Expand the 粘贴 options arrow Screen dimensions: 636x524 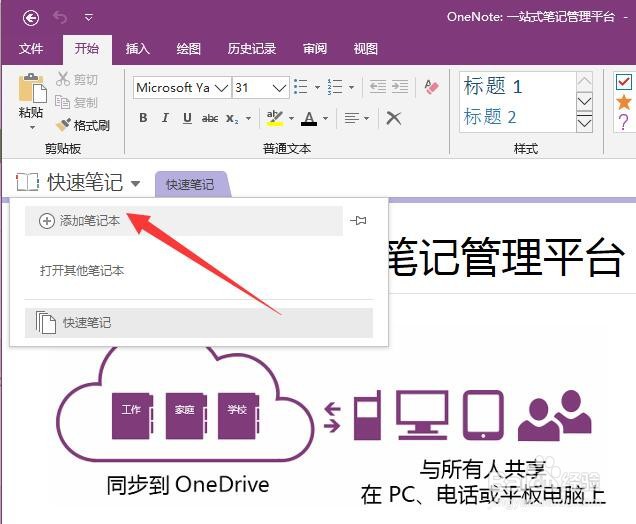tap(32, 127)
